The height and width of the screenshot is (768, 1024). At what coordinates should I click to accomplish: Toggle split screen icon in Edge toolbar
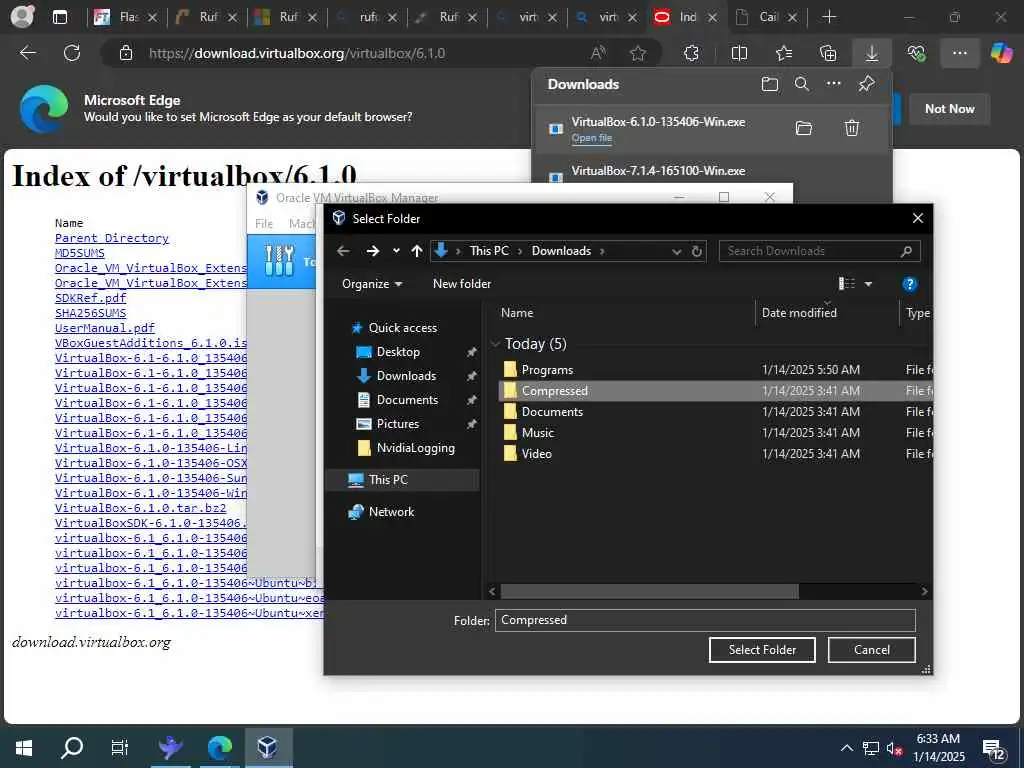pos(739,53)
